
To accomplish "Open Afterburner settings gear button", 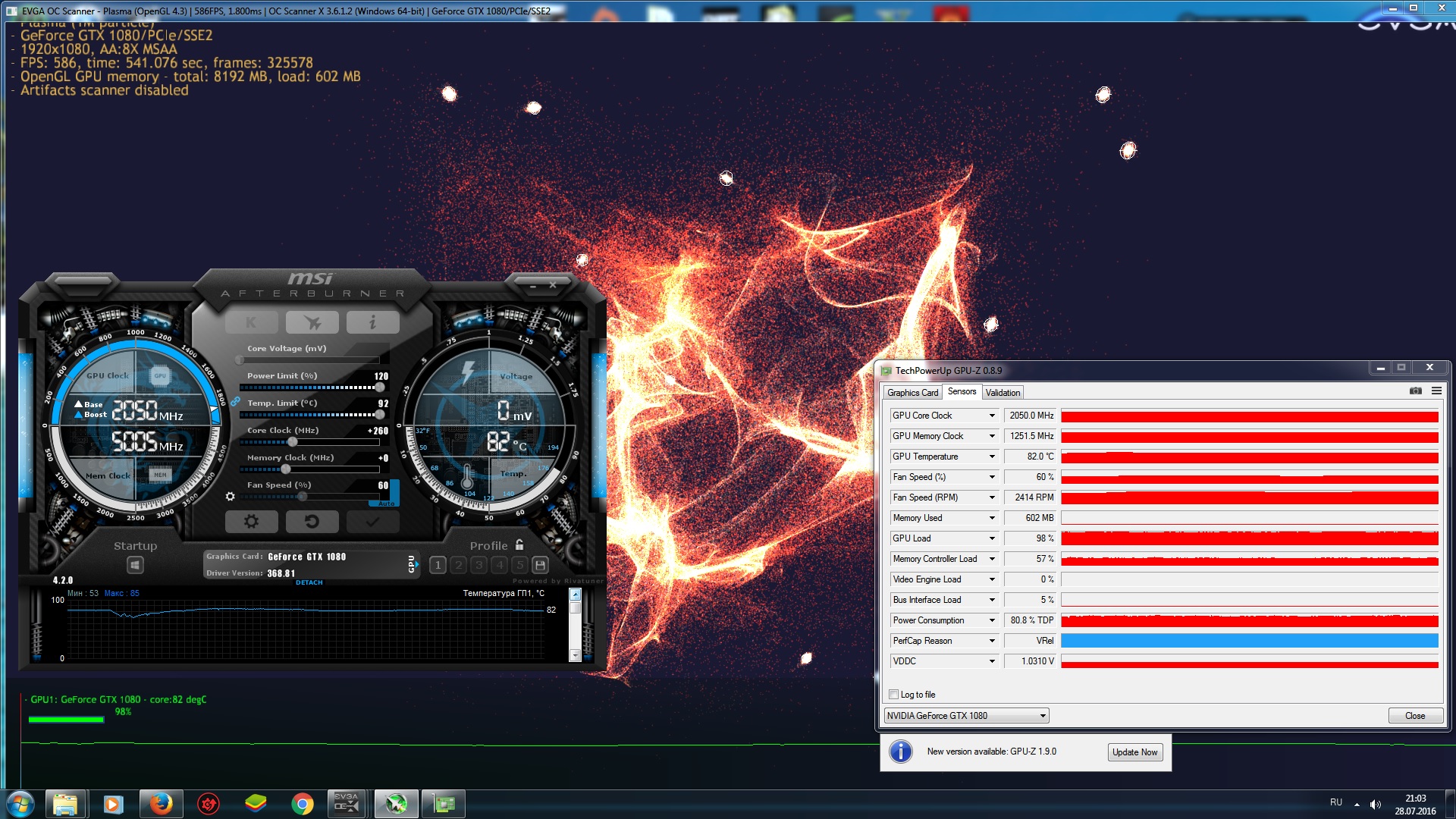I will (x=251, y=522).
